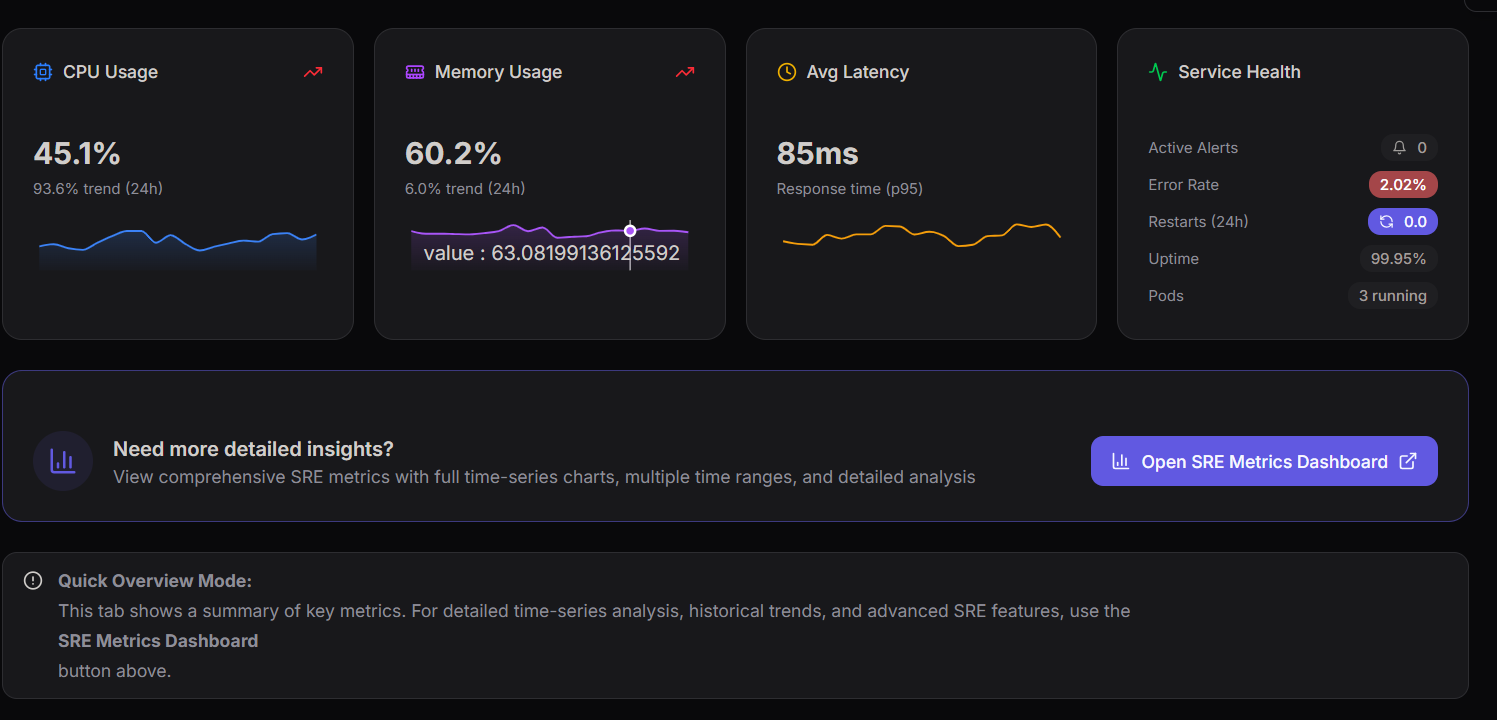
Task: Click the latency sparkline on Avg Latency card
Action: tap(920, 237)
